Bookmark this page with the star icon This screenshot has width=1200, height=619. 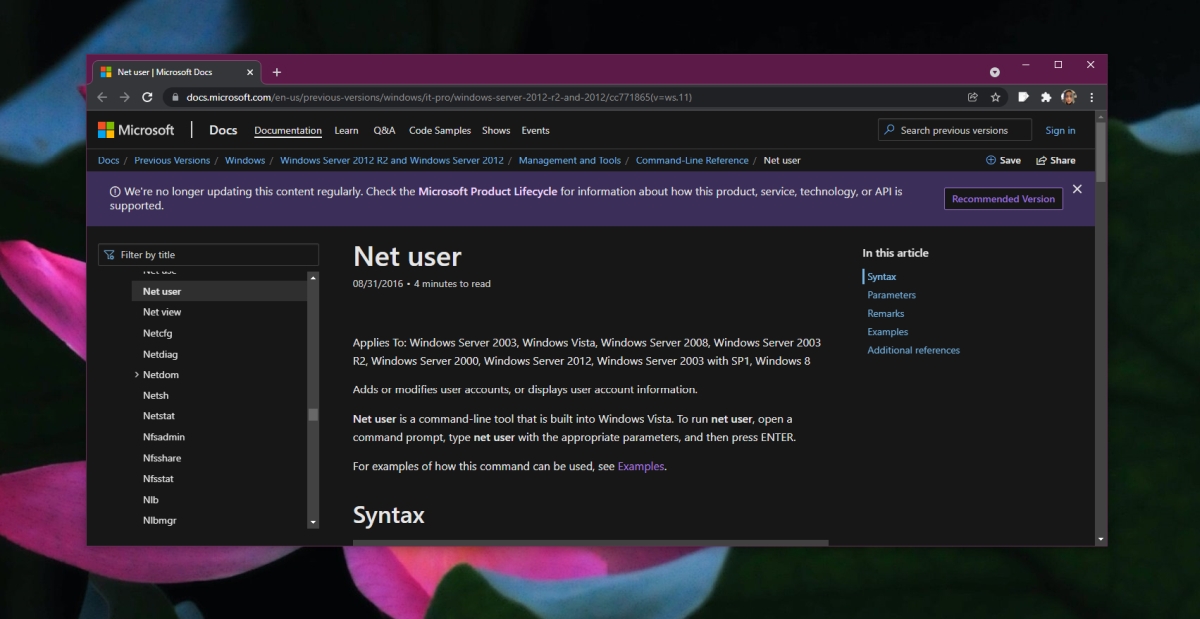pos(996,97)
